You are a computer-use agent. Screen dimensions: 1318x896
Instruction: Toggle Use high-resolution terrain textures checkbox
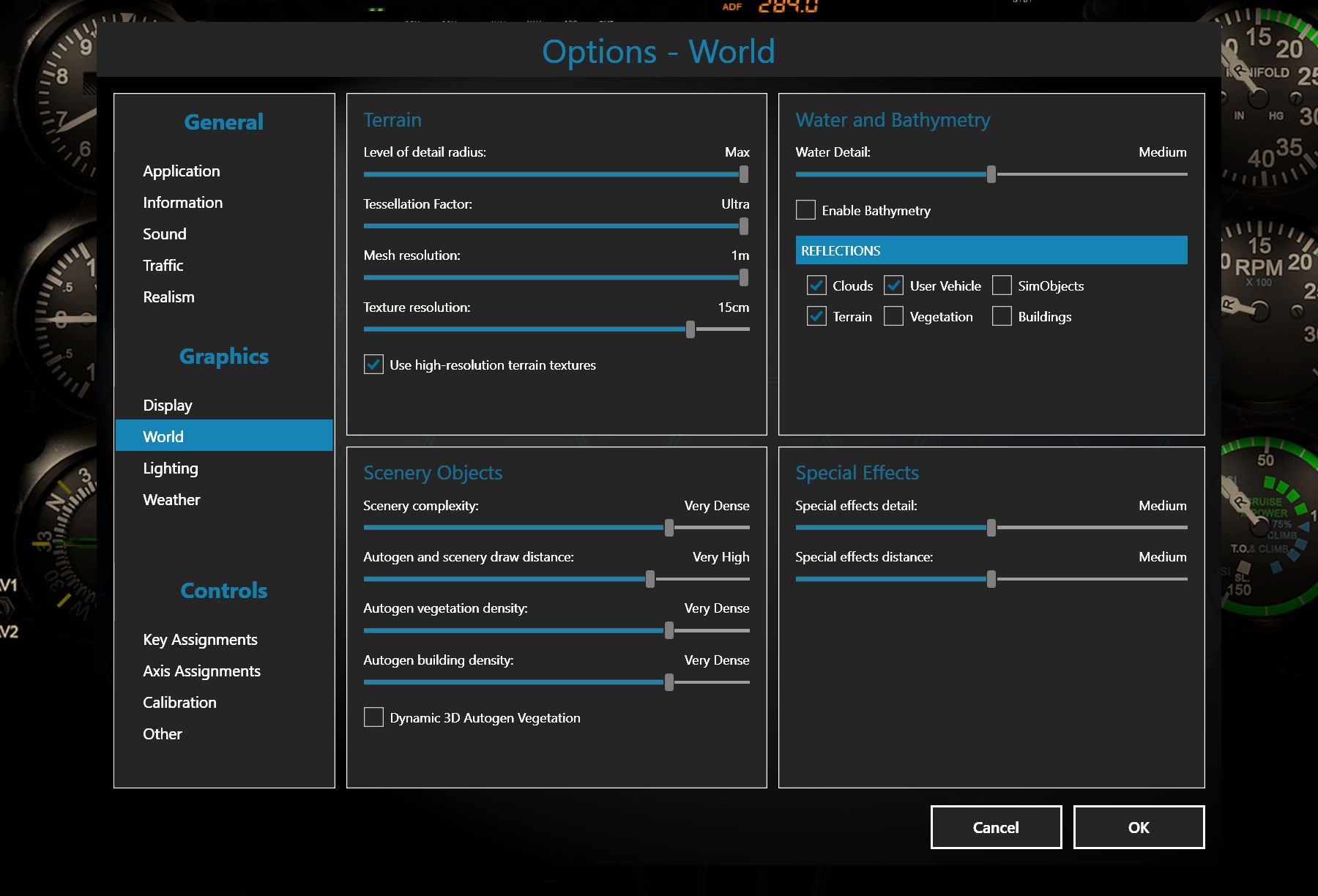[373, 365]
